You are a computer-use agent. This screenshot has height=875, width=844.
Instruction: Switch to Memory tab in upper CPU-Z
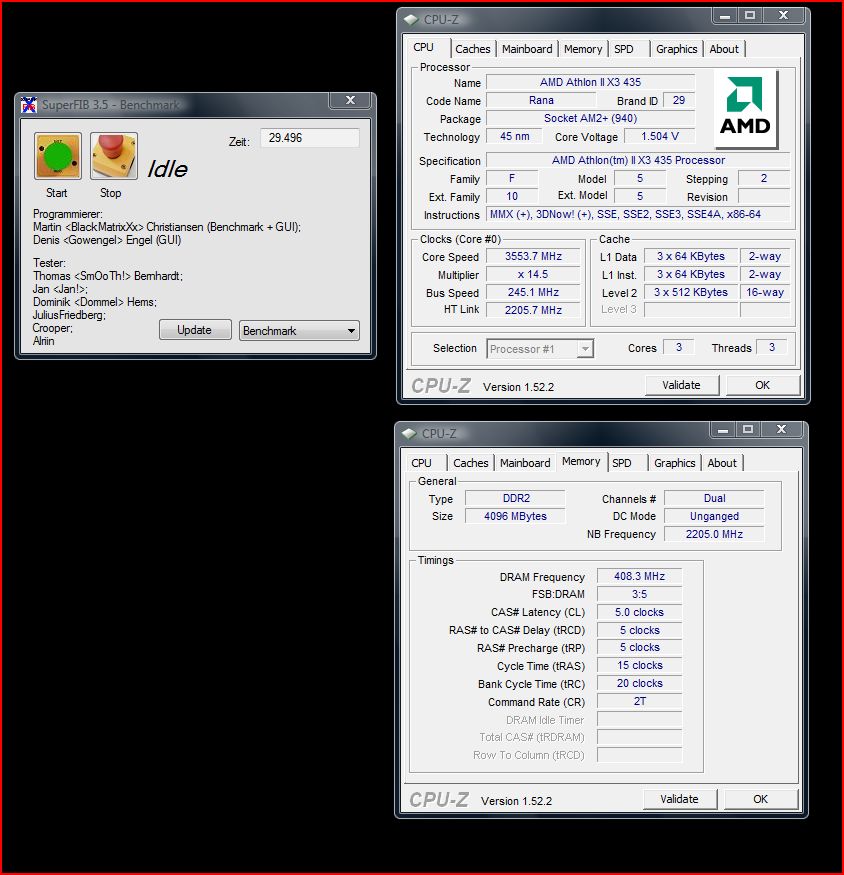tap(583, 49)
